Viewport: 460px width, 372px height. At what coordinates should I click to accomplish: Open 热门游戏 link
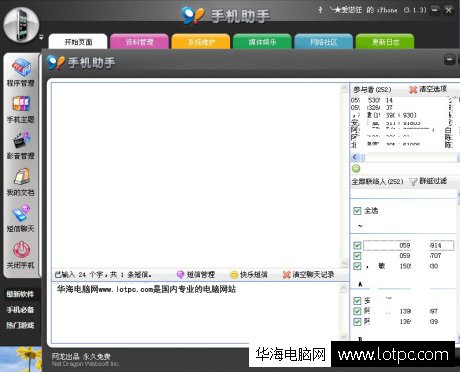tap(20, 325)
